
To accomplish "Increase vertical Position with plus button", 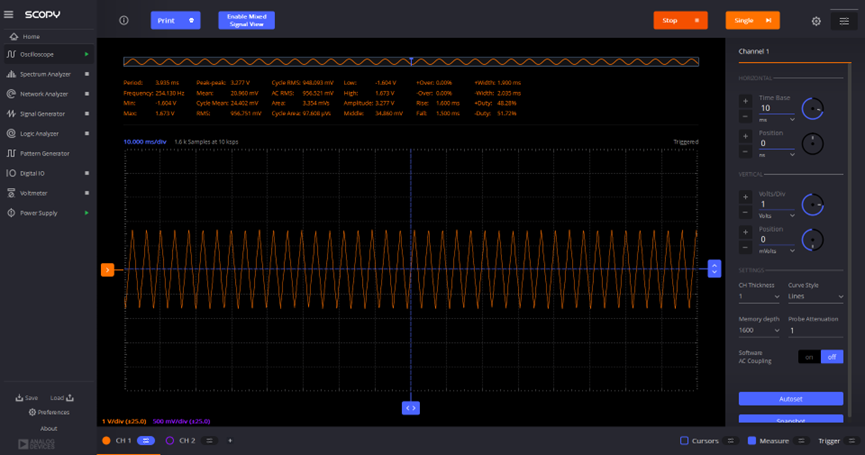I will coord(745,232).
